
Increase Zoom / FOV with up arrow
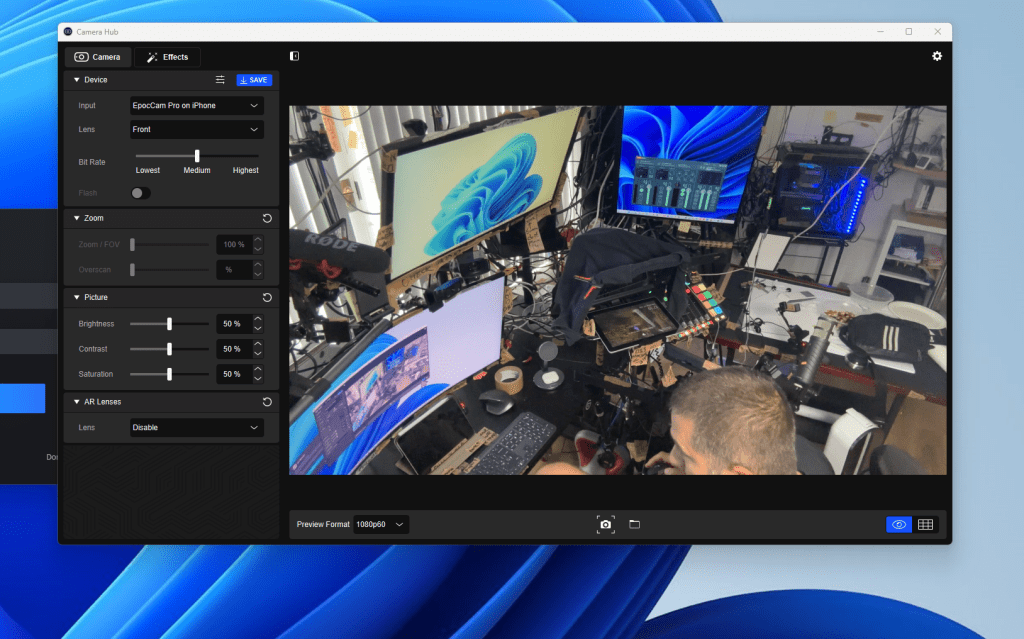tap(258, 240)
